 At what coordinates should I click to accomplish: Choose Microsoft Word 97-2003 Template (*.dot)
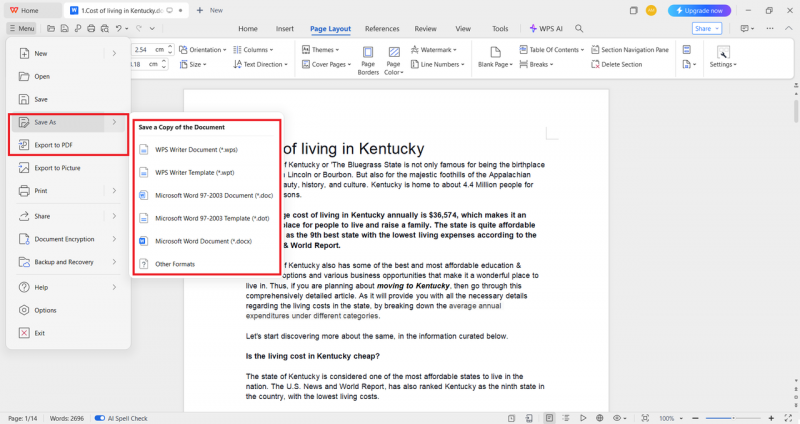[207, 218]
